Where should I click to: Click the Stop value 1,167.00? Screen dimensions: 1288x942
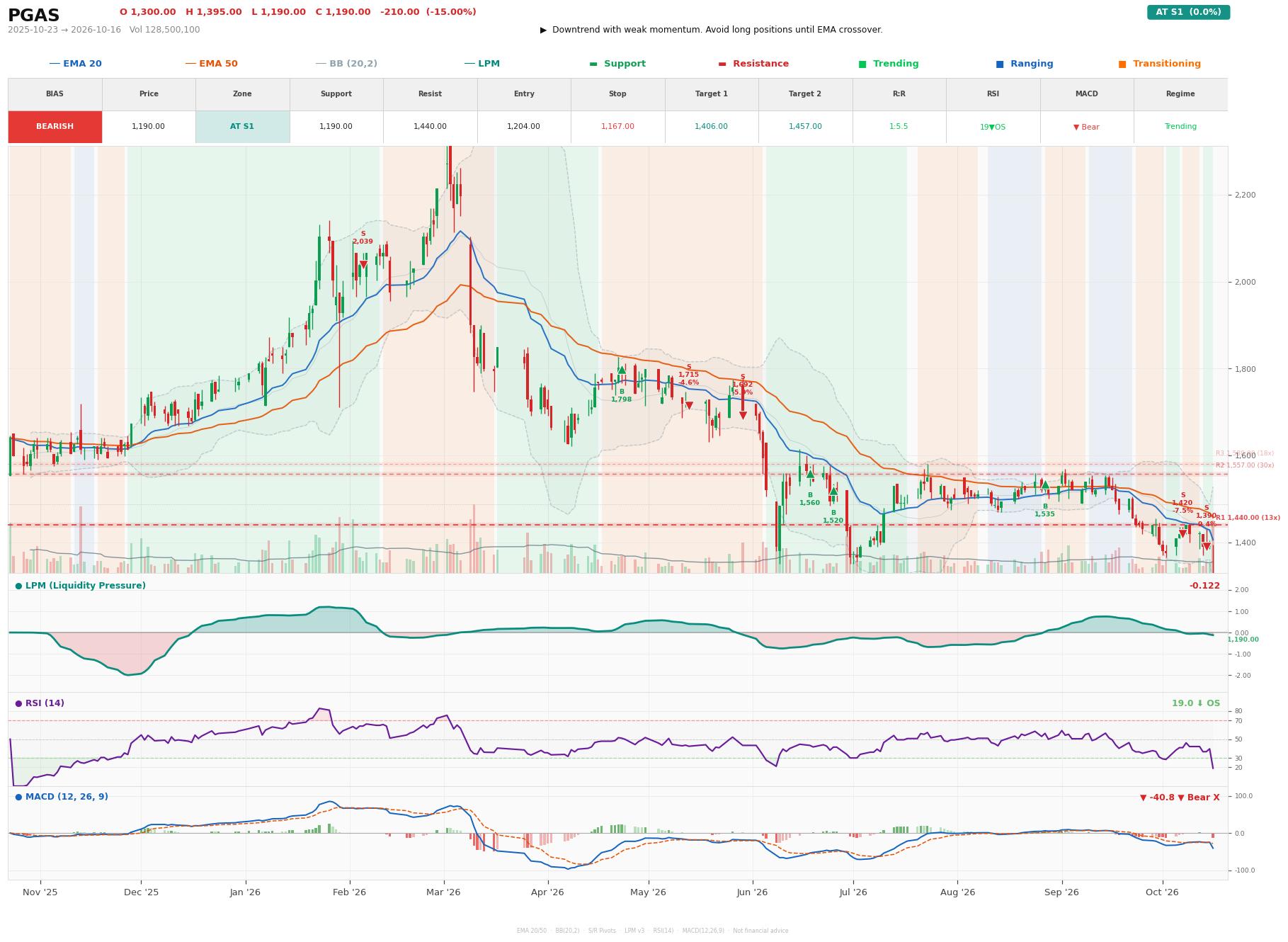617,127
